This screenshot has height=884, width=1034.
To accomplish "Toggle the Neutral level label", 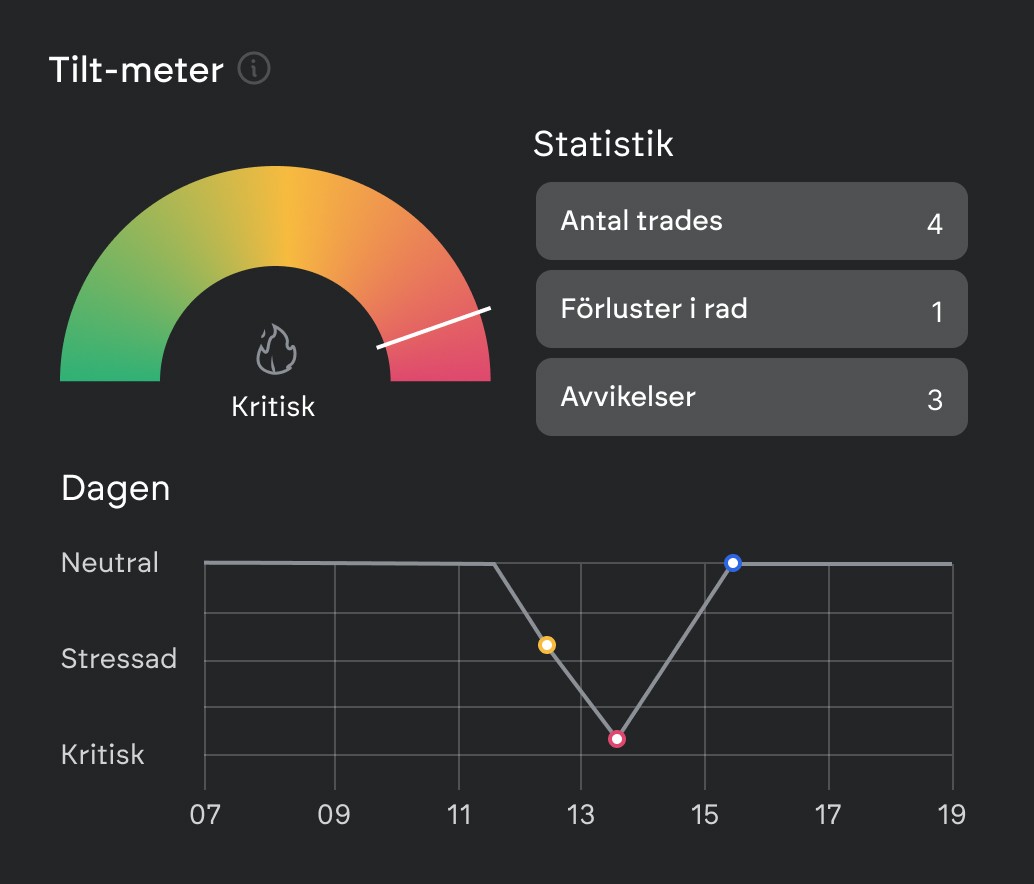I will pos(110,563).
